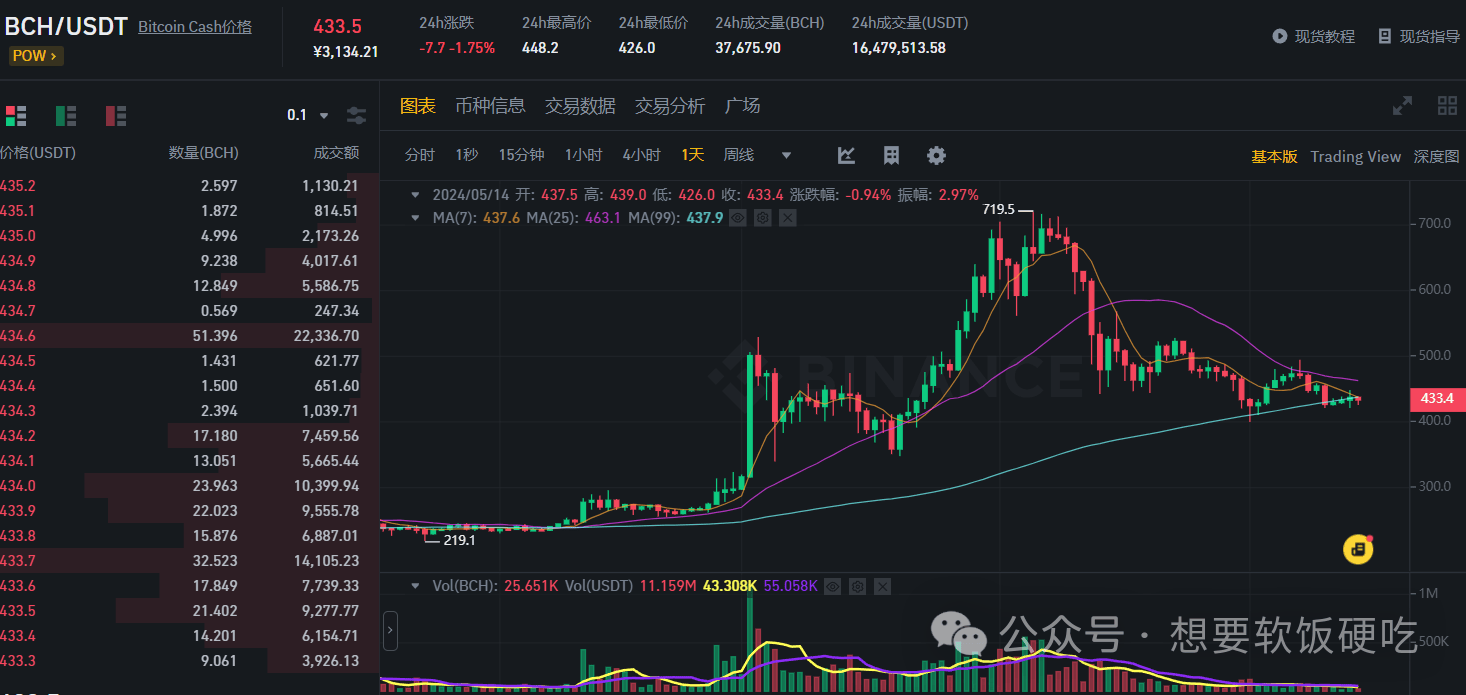This screenshot has height=695, width=1466.
Task: Switch chart to 深度图 mode
Action: pyautogui.click(x=1436, y=156)
